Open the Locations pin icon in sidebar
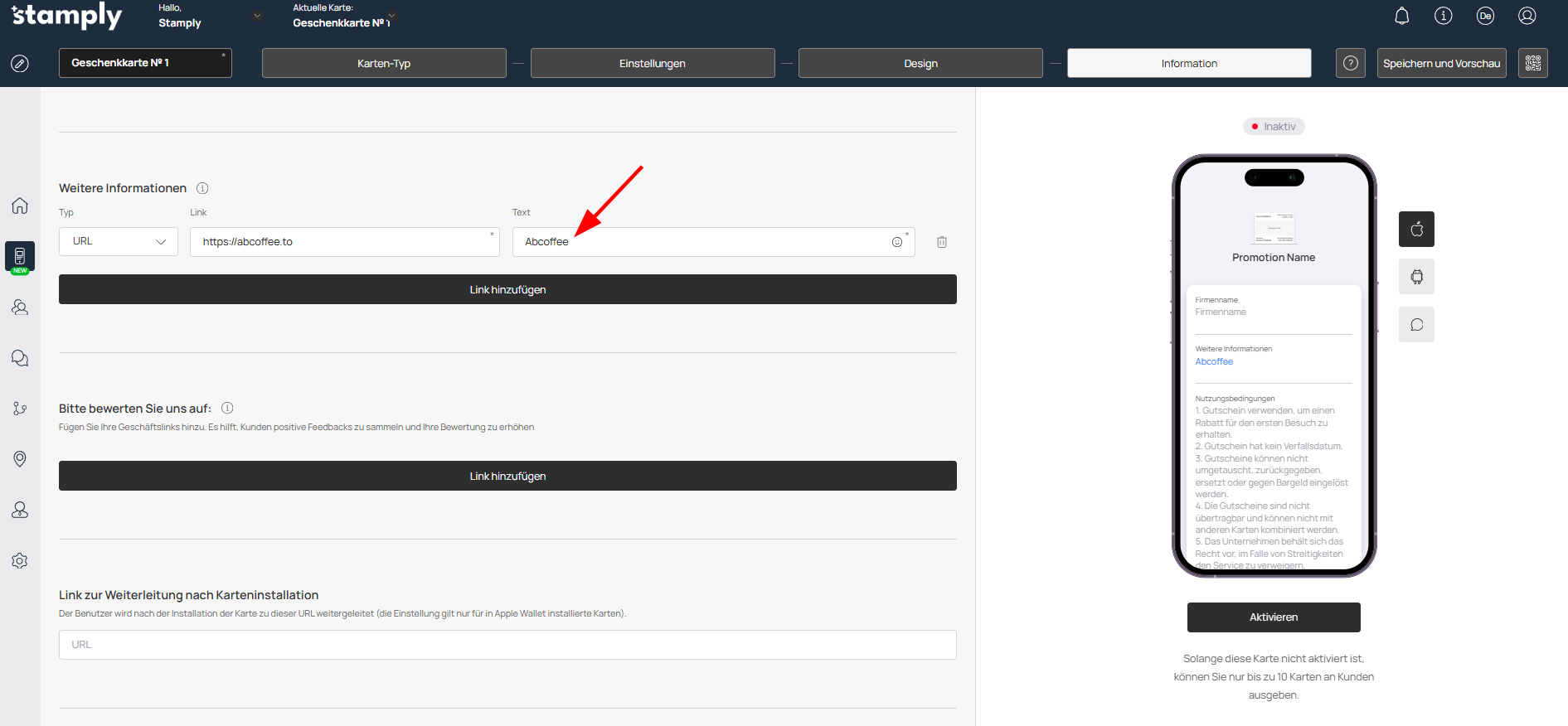1568x726 pixels. coord(20,459)
